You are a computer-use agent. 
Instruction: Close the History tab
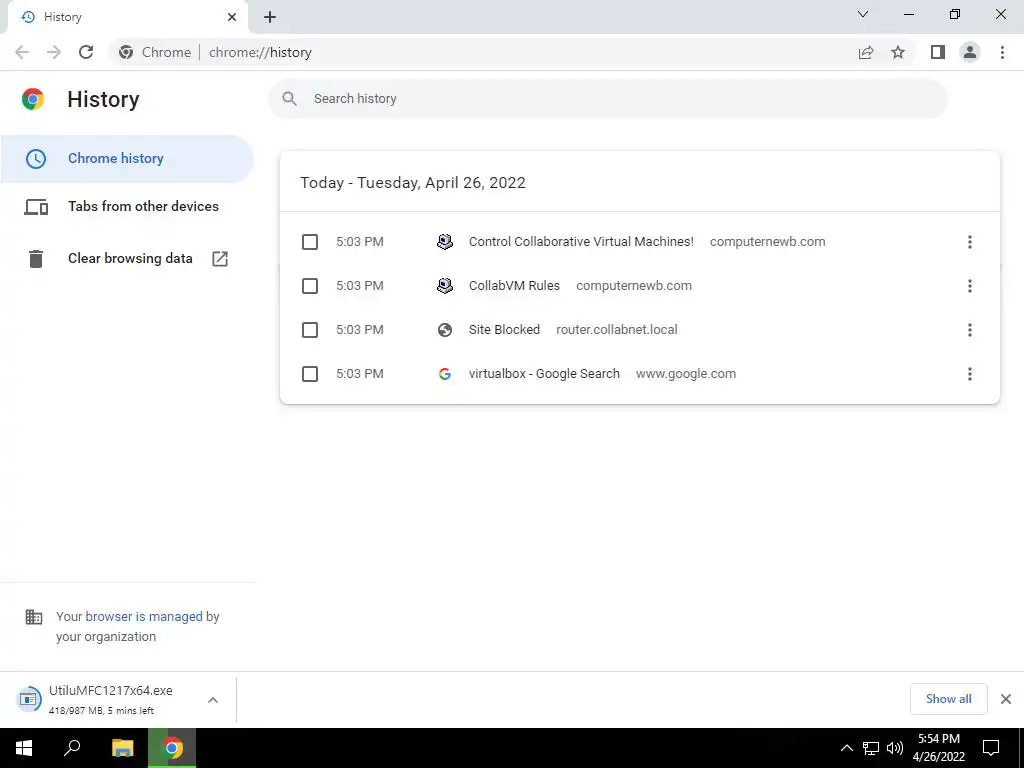(232, 17)
